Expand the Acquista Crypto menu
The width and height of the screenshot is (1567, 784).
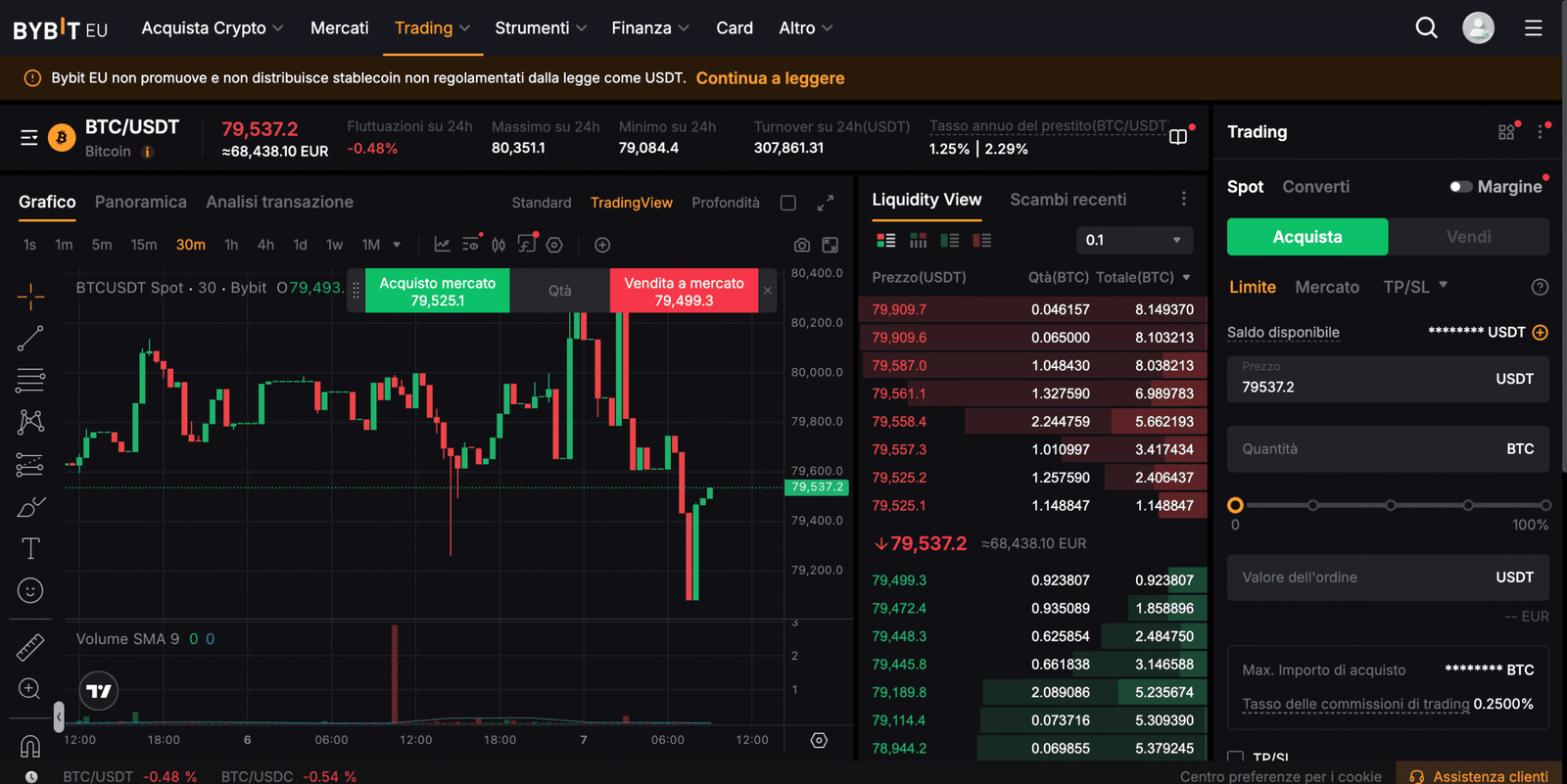pos(213,28)
